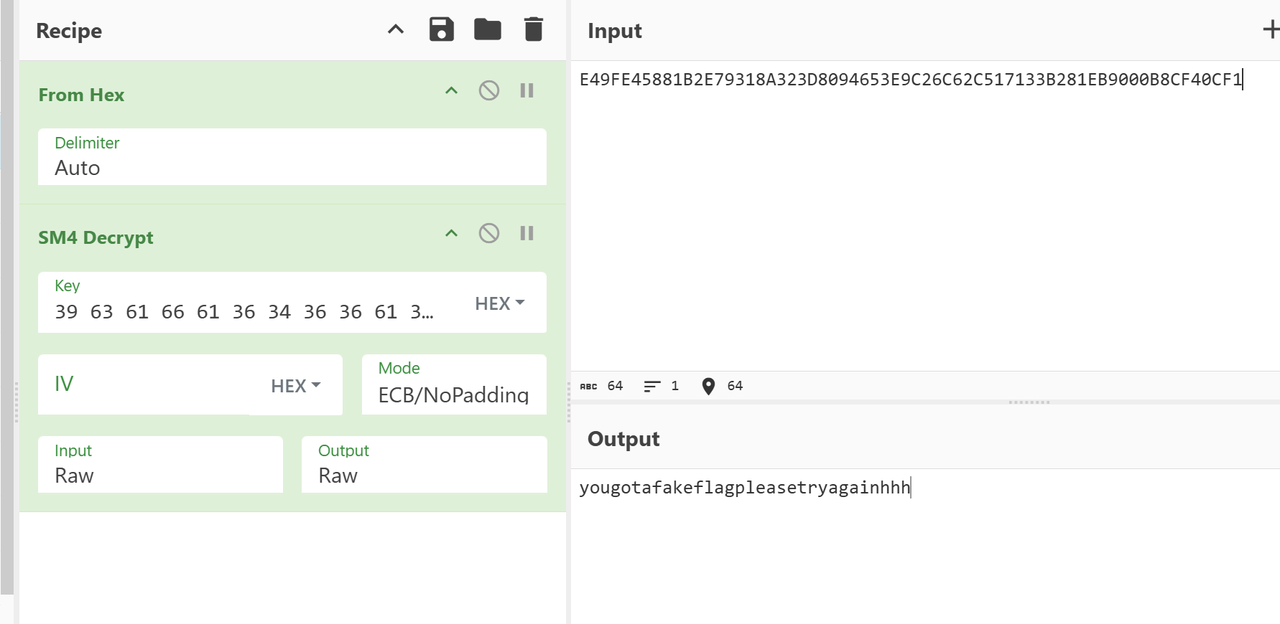Disable the From Hex operation

[489, 91]
